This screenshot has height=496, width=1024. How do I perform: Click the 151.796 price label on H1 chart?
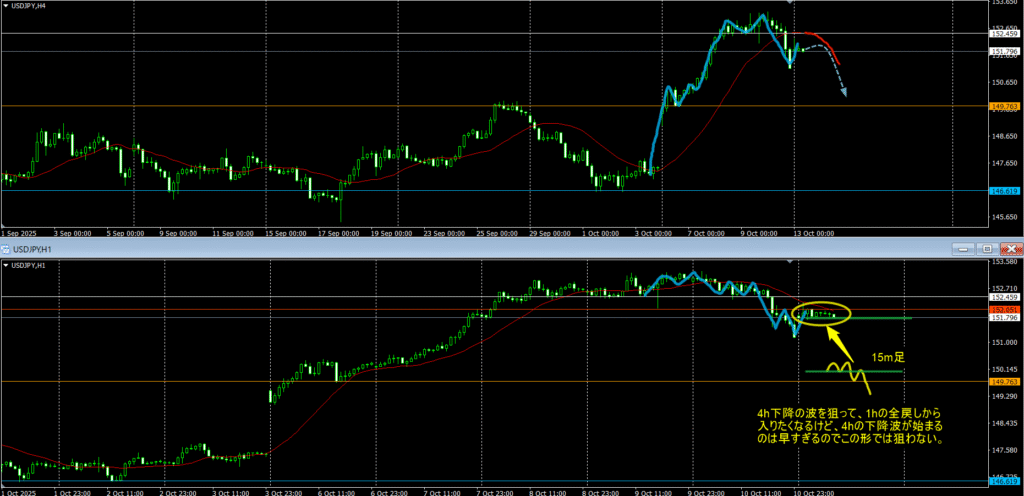click(x=1004, y=319)
